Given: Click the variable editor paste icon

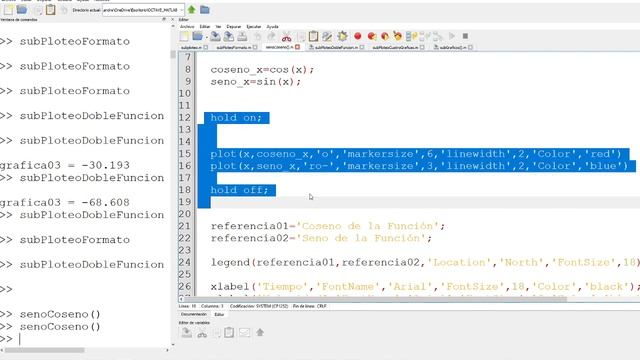Looking at the screenshot, I should point(229,333).
